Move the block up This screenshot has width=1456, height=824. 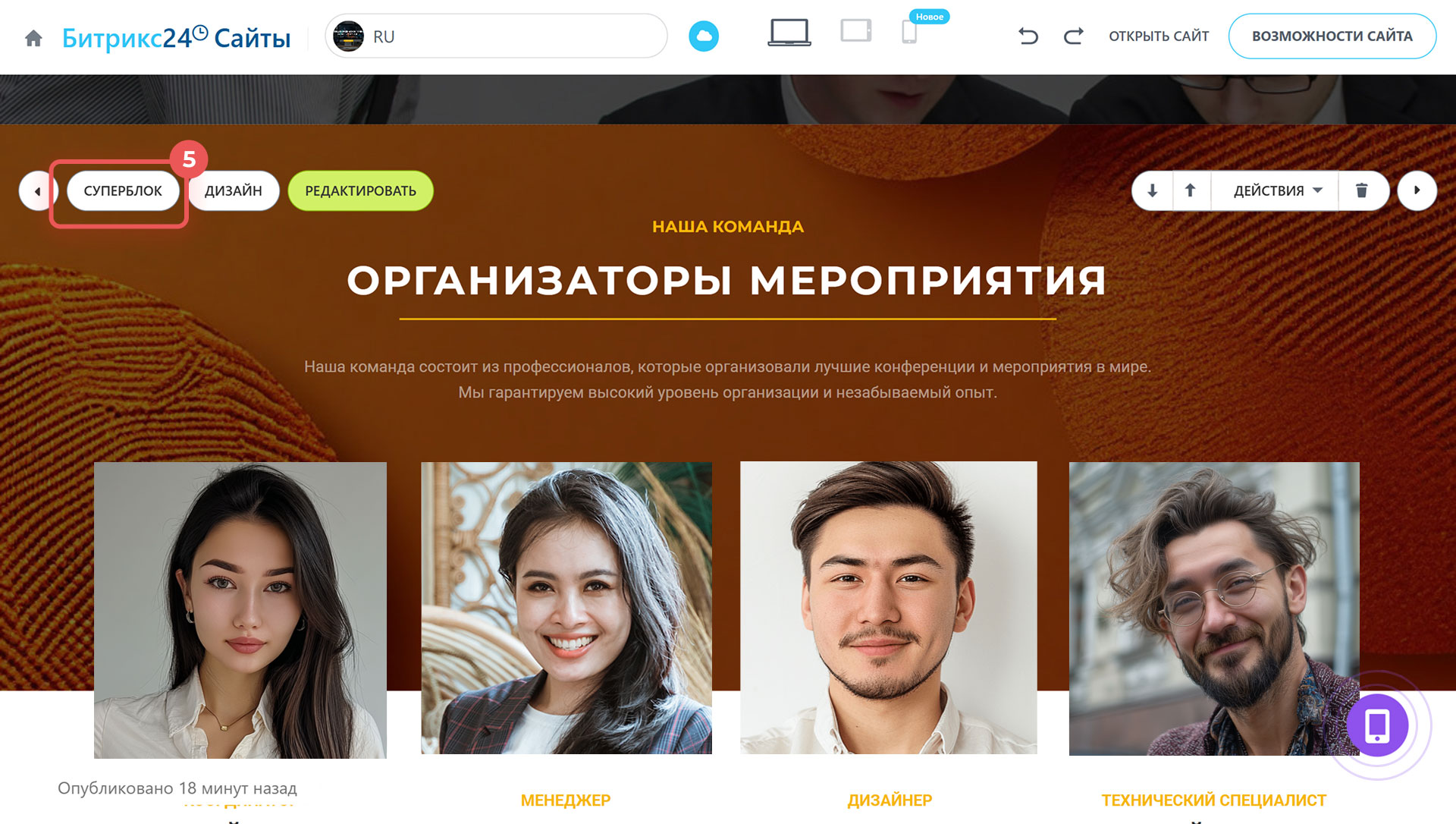click(1191, 190)
